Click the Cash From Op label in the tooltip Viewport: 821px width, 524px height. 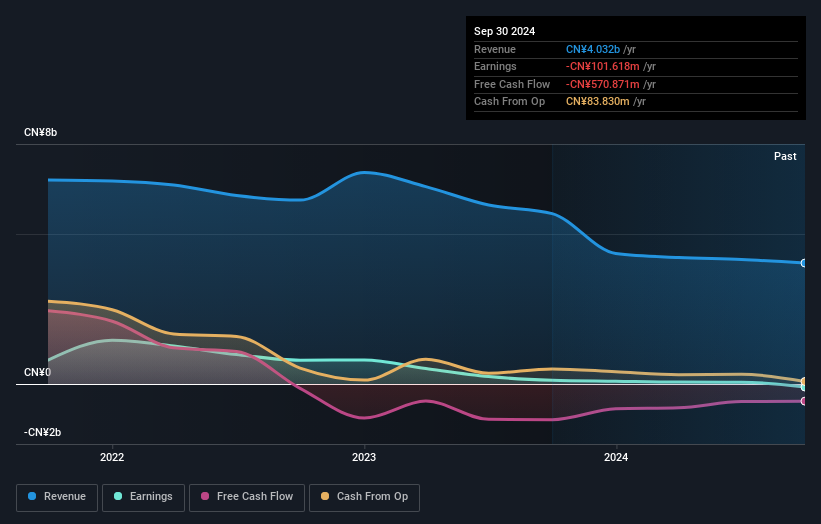509,102
